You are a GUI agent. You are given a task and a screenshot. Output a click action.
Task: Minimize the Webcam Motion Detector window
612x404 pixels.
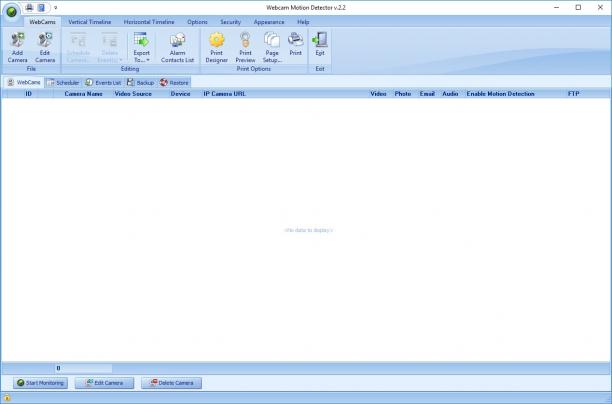pos(556,7)
